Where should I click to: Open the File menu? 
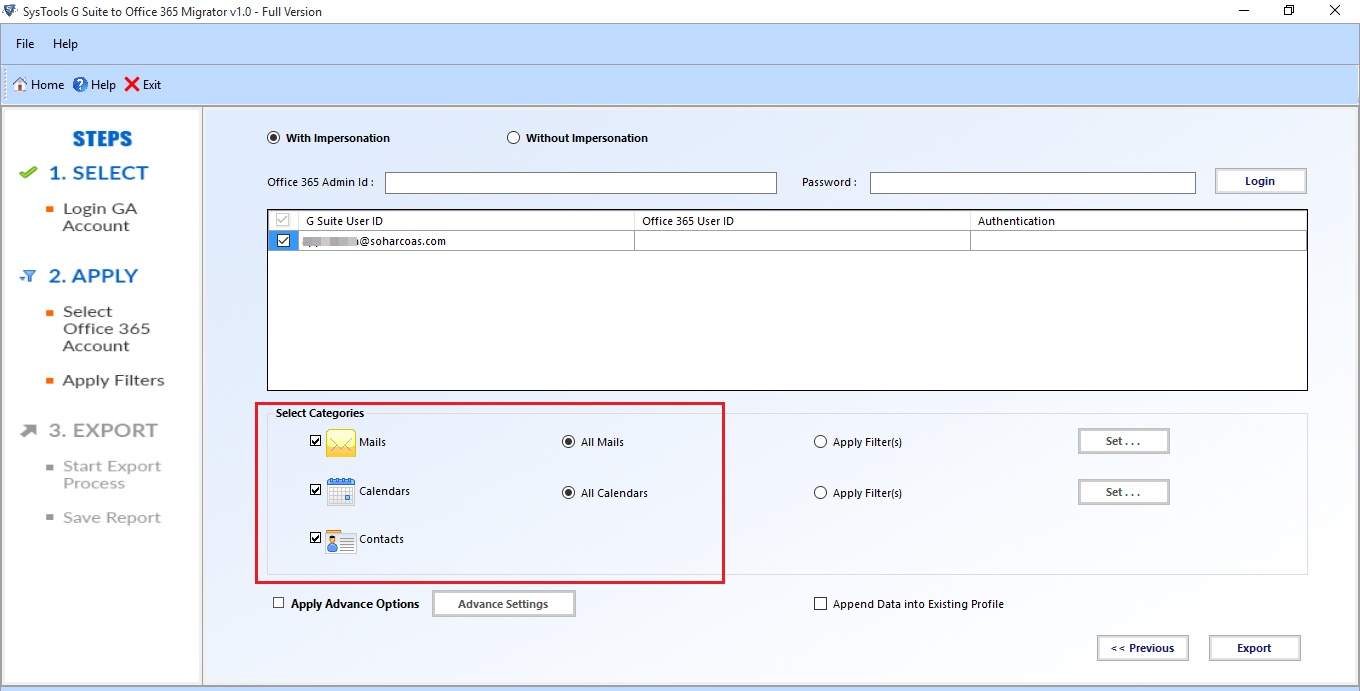(x=25, y=44)
